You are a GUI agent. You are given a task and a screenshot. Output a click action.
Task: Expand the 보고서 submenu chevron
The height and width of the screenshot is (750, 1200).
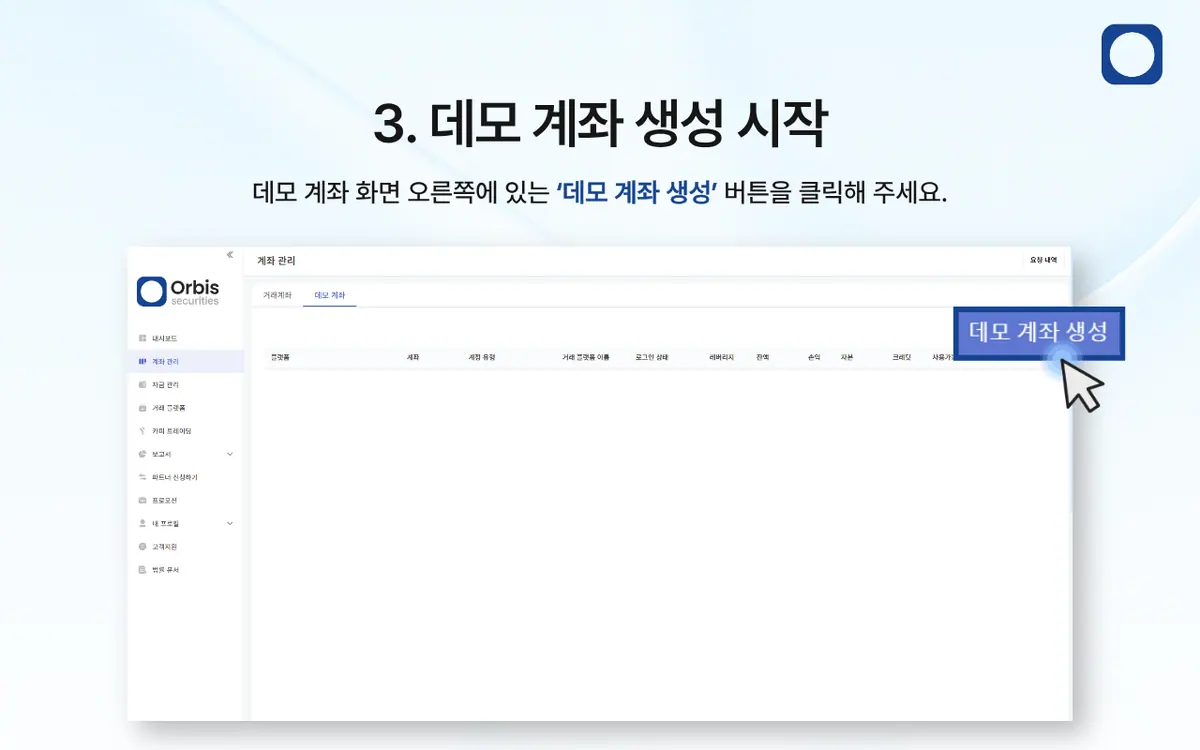[230, 454]
